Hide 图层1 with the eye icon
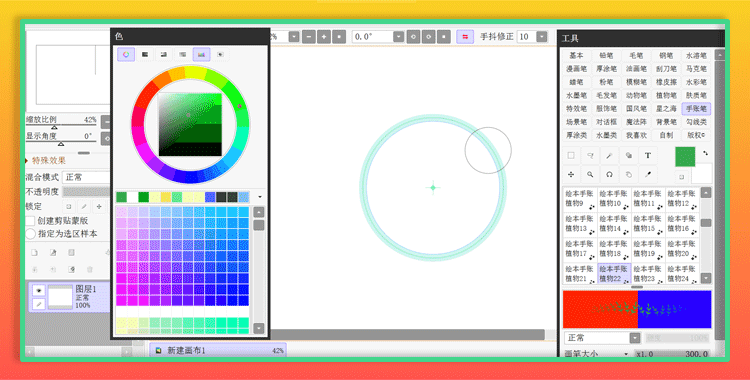Viewport: 750px width, 380px height. click(x=39, y=290)
